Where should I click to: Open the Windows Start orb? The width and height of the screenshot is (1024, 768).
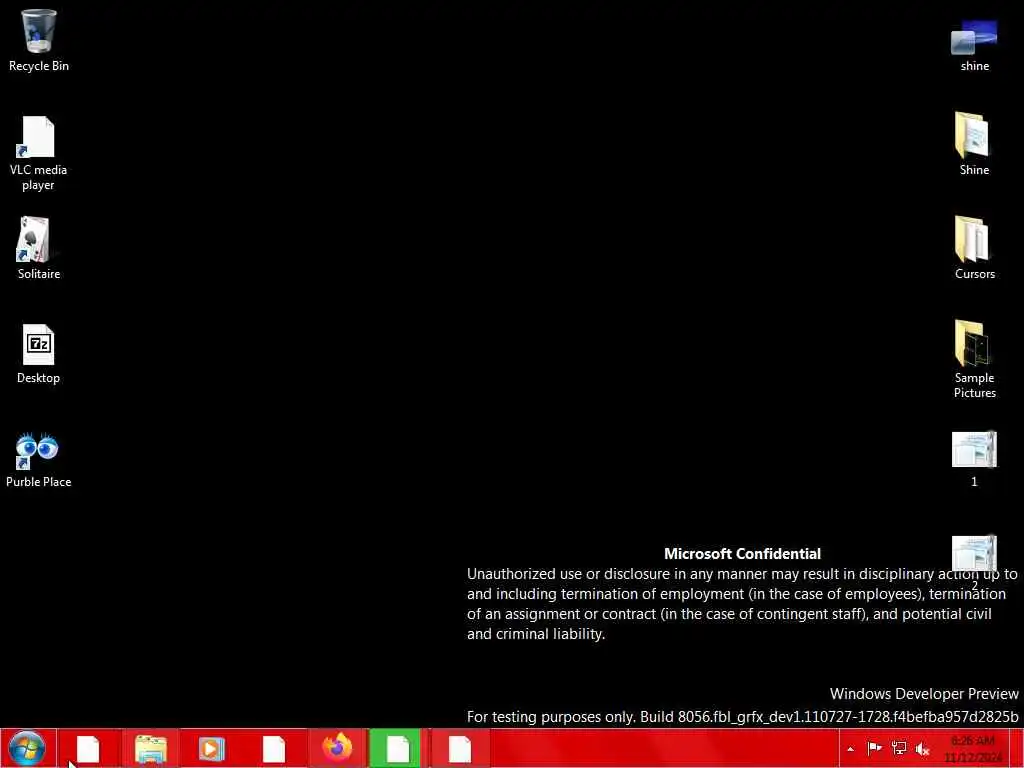[x=27, y=748]
